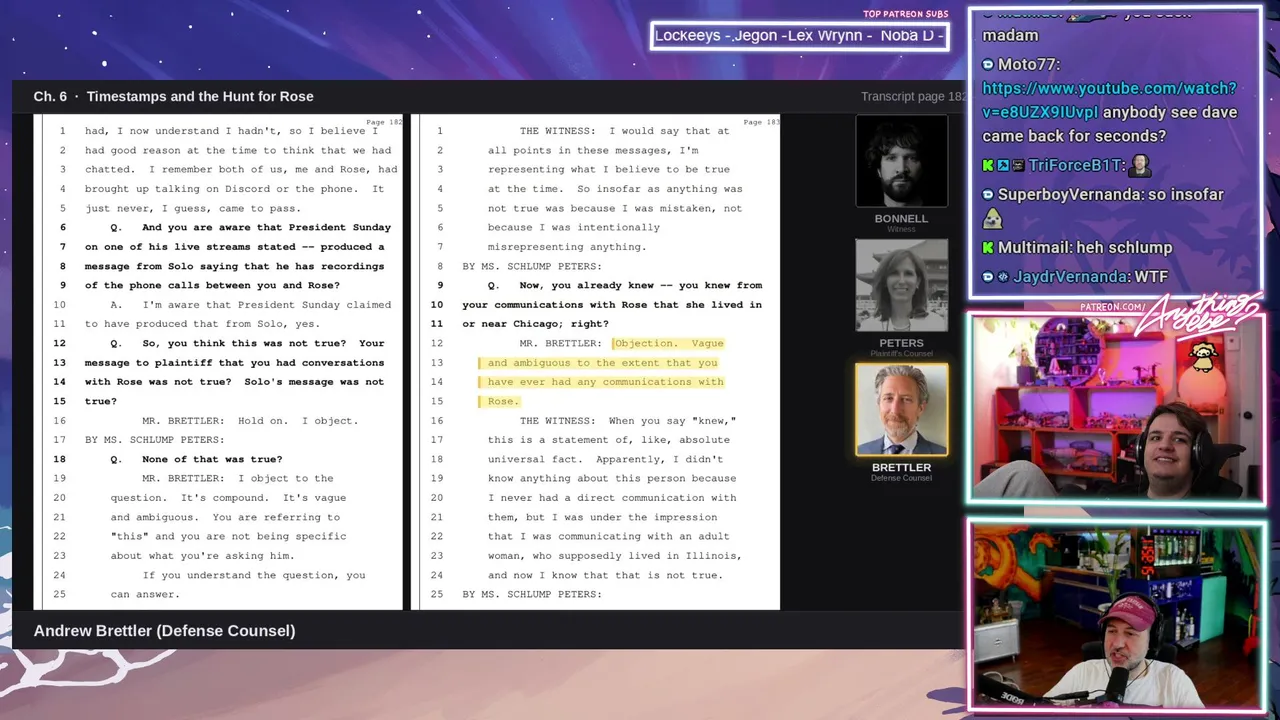The height and width of the screenshot is (720, 1280).
Task: Select the Bonnell witness portrait
Action: [x=901, y=162]
